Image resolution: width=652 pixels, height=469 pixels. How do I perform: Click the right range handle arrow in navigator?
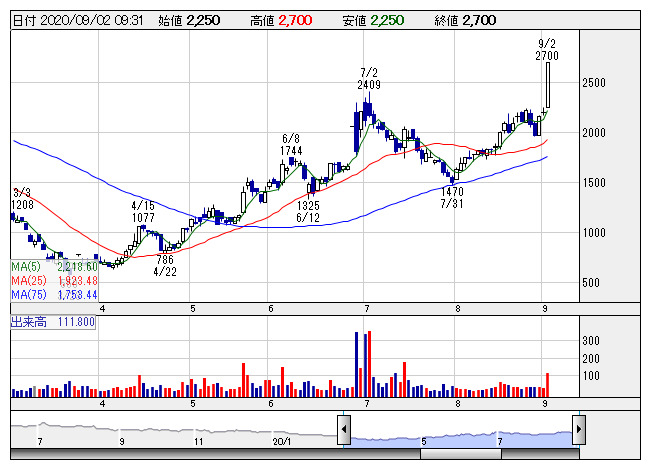578,430
